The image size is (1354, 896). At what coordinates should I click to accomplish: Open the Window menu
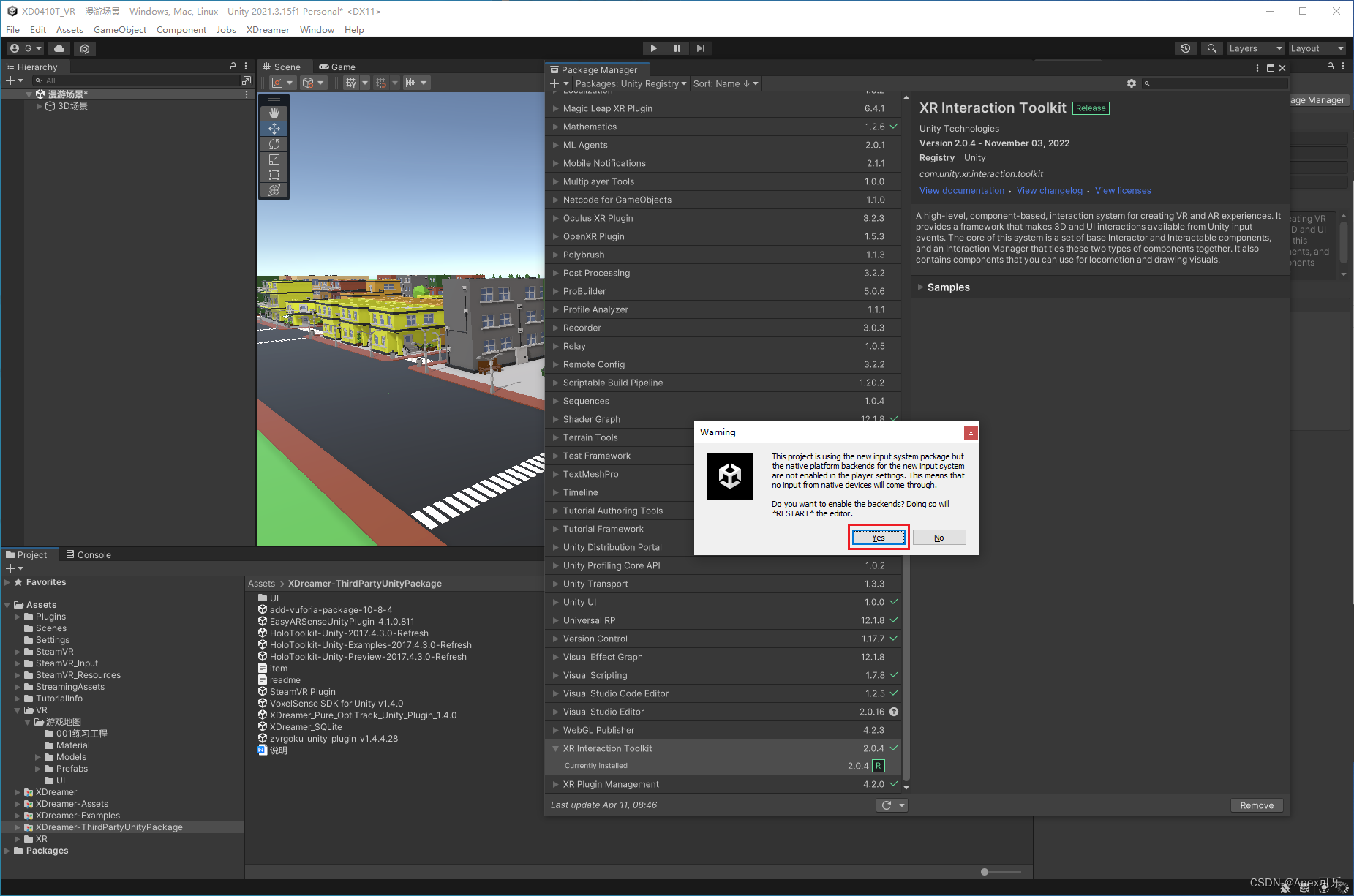317,29
